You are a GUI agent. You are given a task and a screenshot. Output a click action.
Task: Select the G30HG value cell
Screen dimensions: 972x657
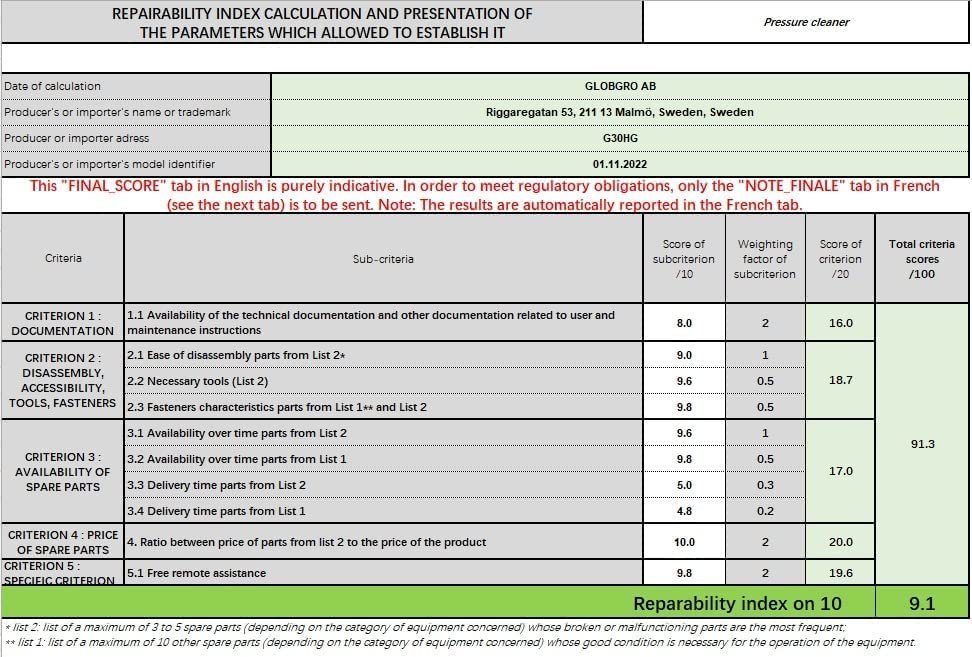tap(620, 138)
